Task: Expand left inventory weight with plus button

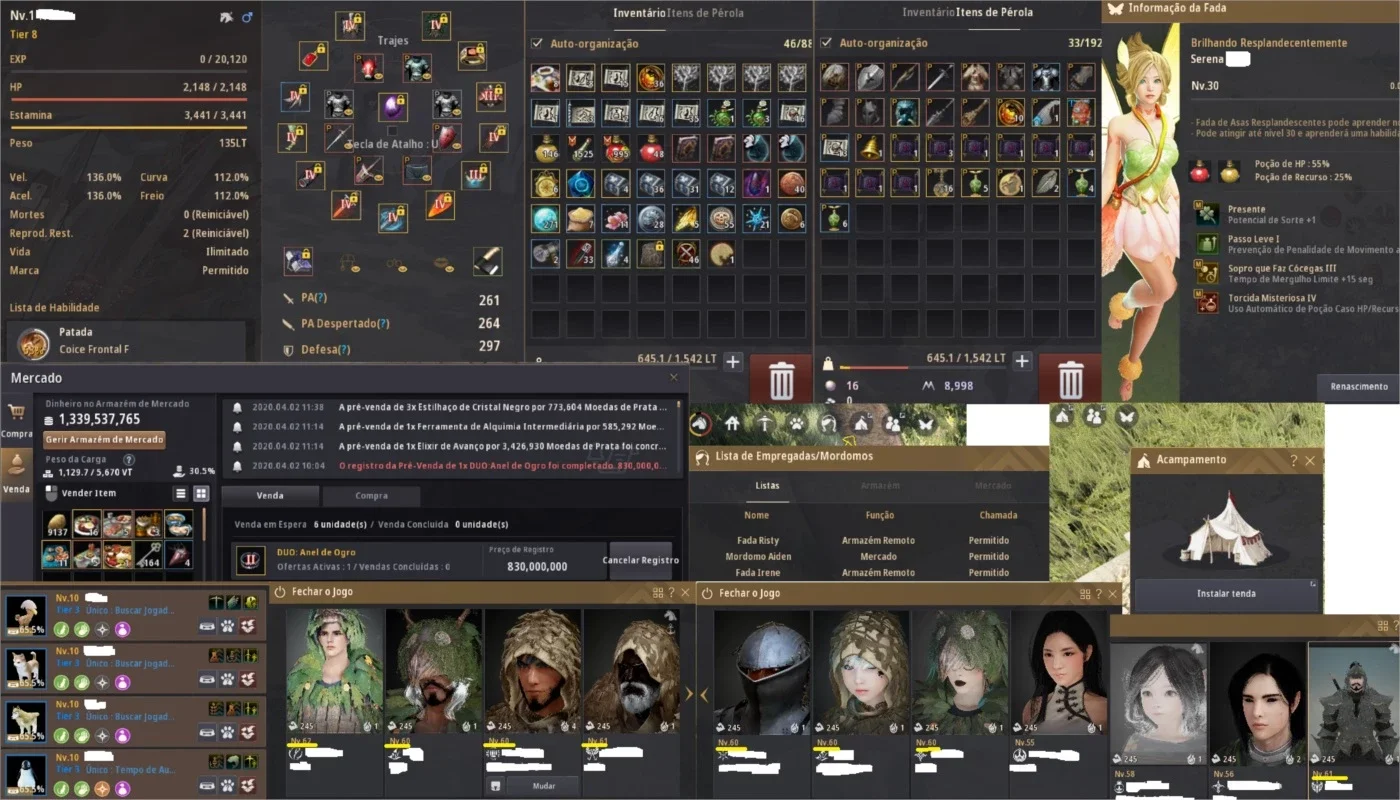Action: coord(733,361)
